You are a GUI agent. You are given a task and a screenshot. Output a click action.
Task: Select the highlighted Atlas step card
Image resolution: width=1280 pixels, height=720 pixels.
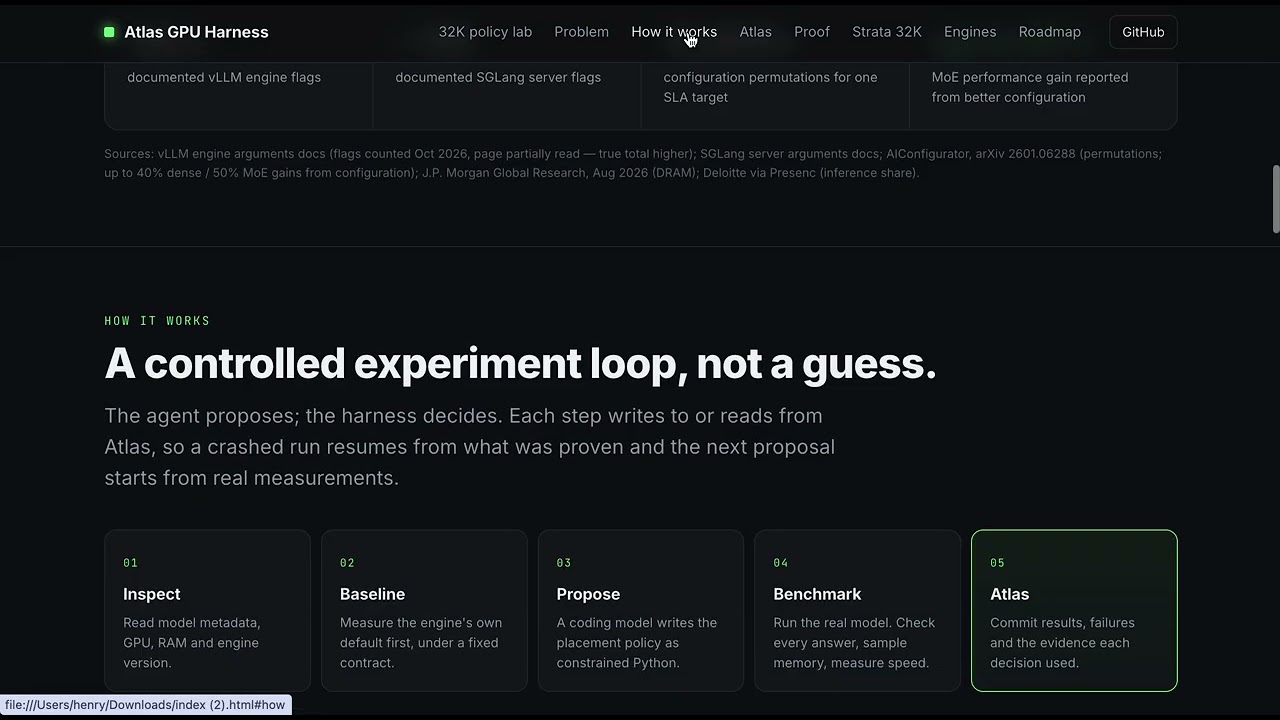pyautogui.click(x=1074, y=611)
